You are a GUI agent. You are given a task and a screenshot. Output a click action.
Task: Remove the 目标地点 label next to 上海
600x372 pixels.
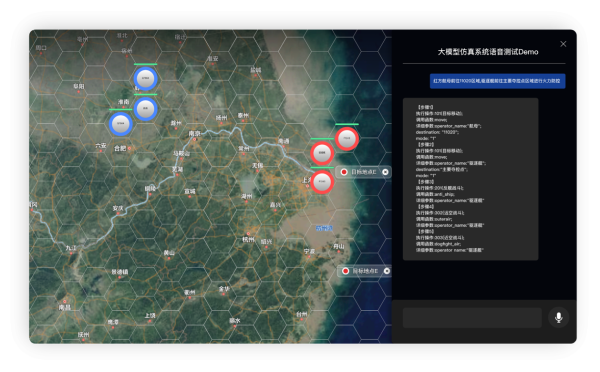tap(385, 172)
